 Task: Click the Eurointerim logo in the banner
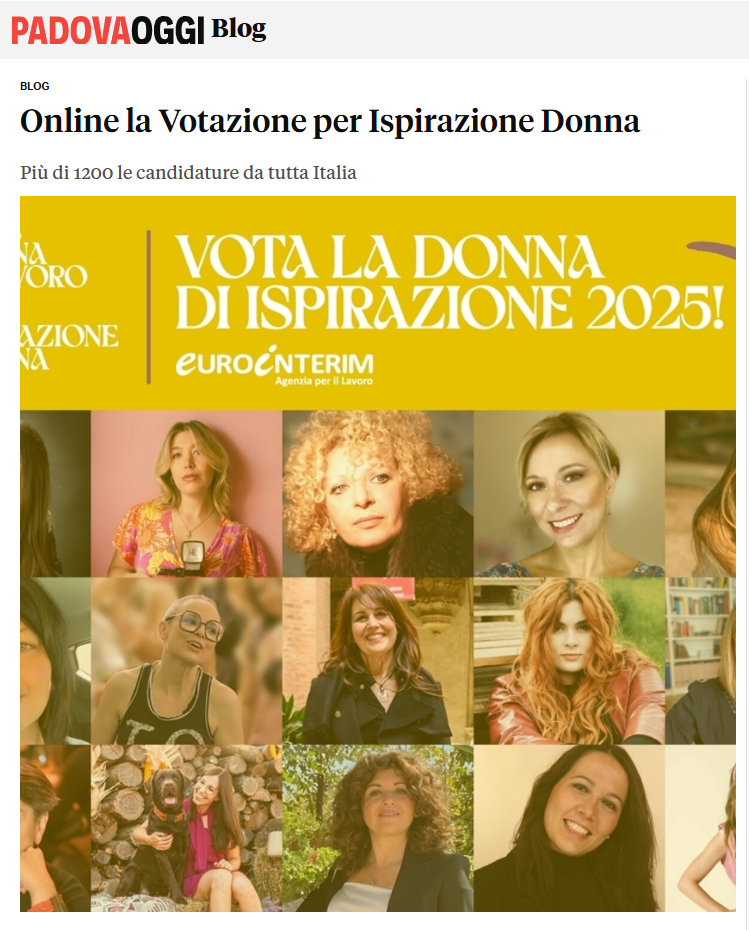pos(275,365)
